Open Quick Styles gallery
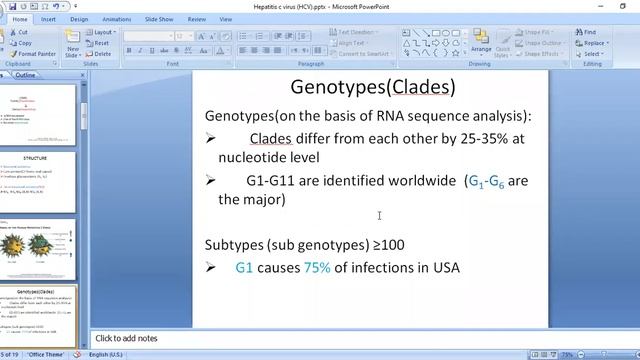This screenshot has width=640, height=360. click(x=503, y=43)
